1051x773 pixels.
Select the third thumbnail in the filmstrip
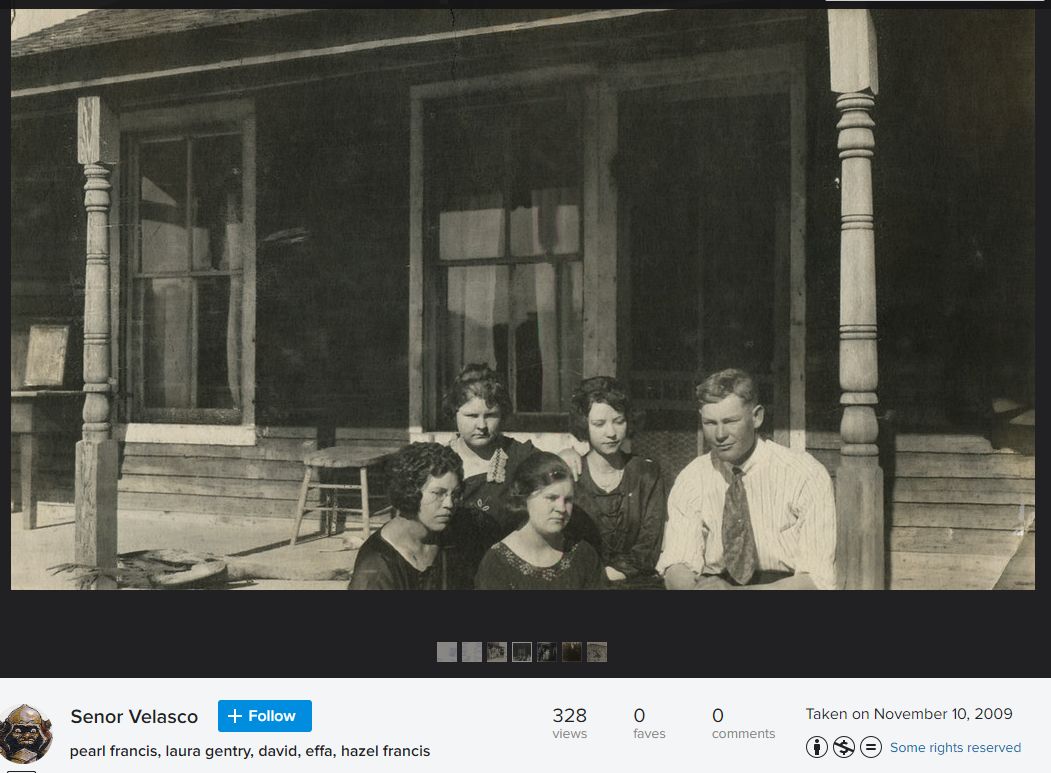point(497,652)
